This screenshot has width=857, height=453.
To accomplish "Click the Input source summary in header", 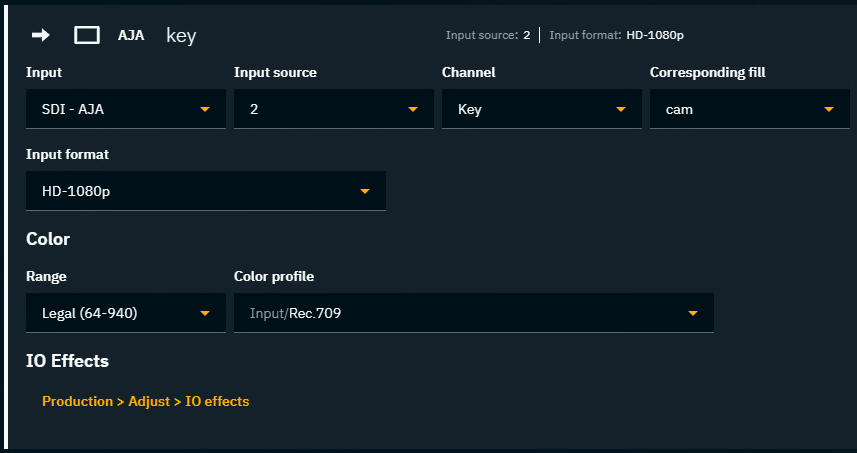I will coord(488,36).
